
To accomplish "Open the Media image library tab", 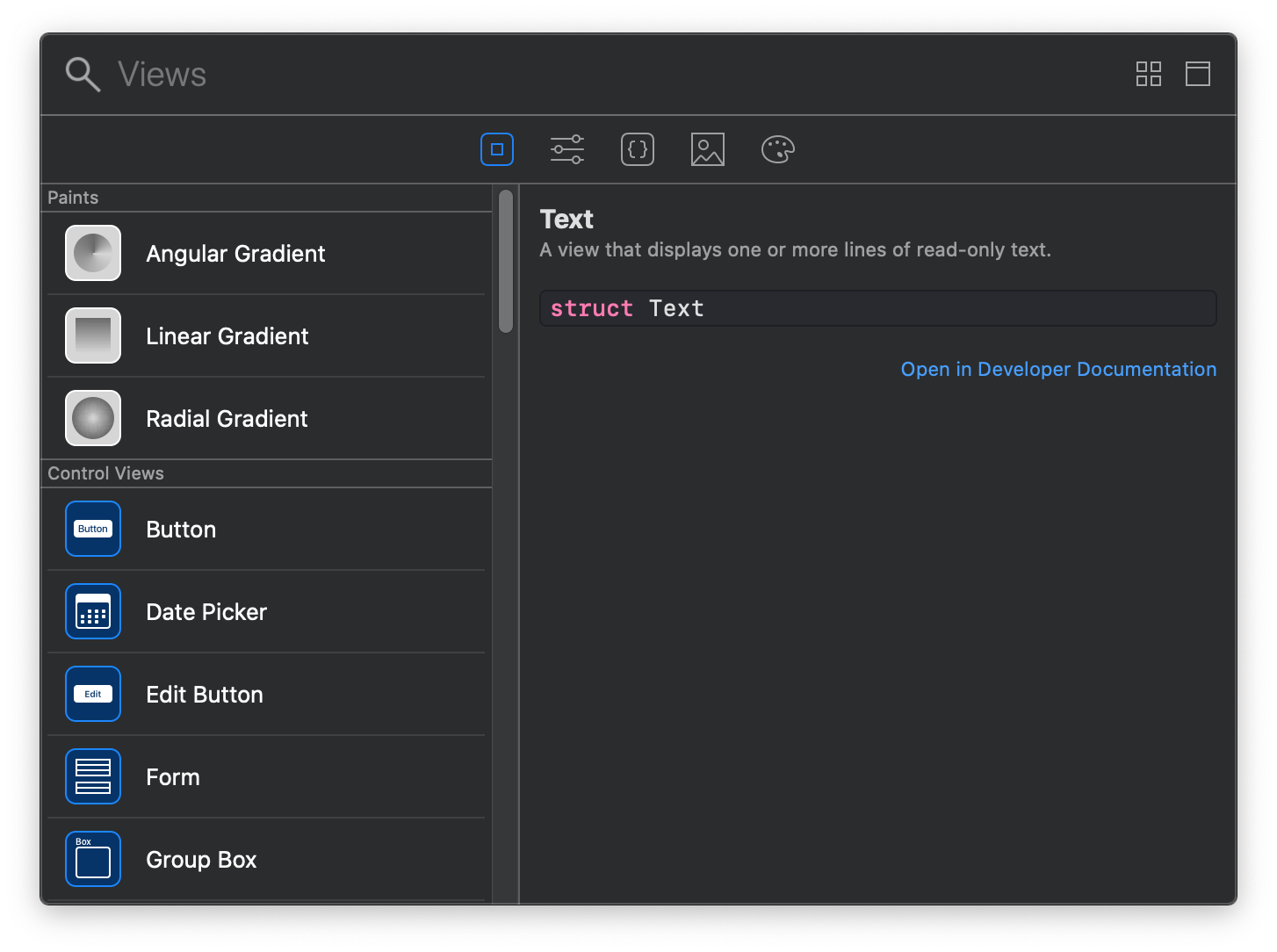I will tap(707, 149).
